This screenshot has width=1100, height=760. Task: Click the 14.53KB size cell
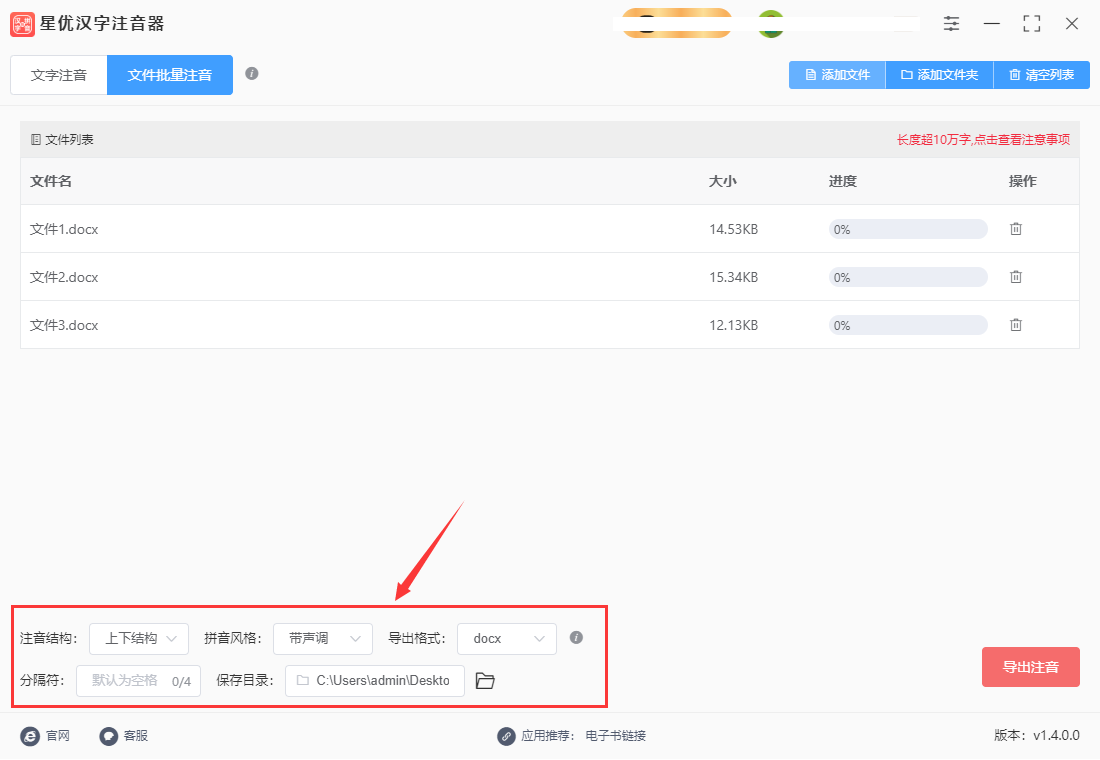733,229
